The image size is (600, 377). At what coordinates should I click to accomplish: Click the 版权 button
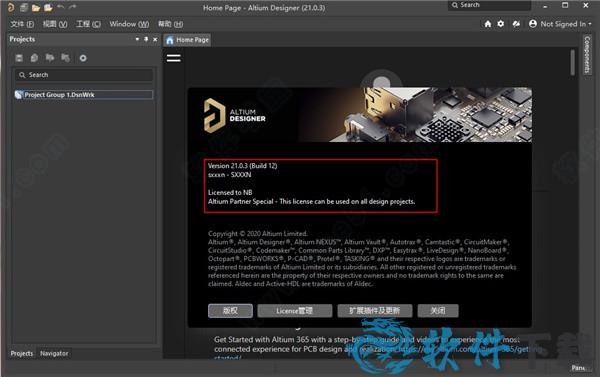[230, 311]
